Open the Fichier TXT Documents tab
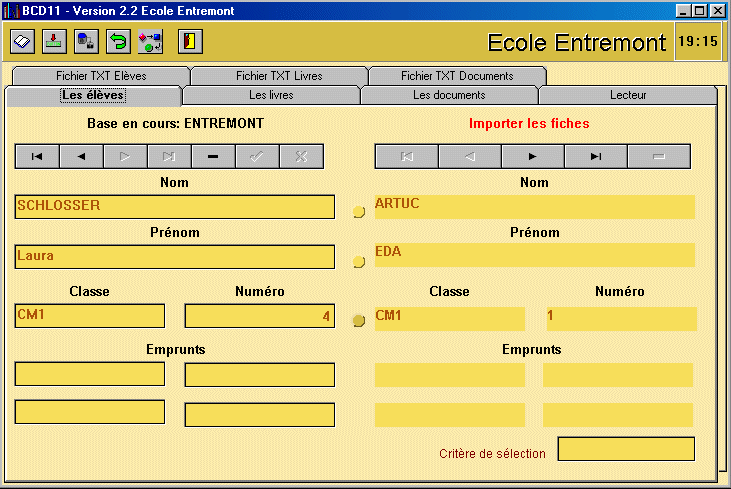This screenshot has height=489, width=731. point(457,76)
